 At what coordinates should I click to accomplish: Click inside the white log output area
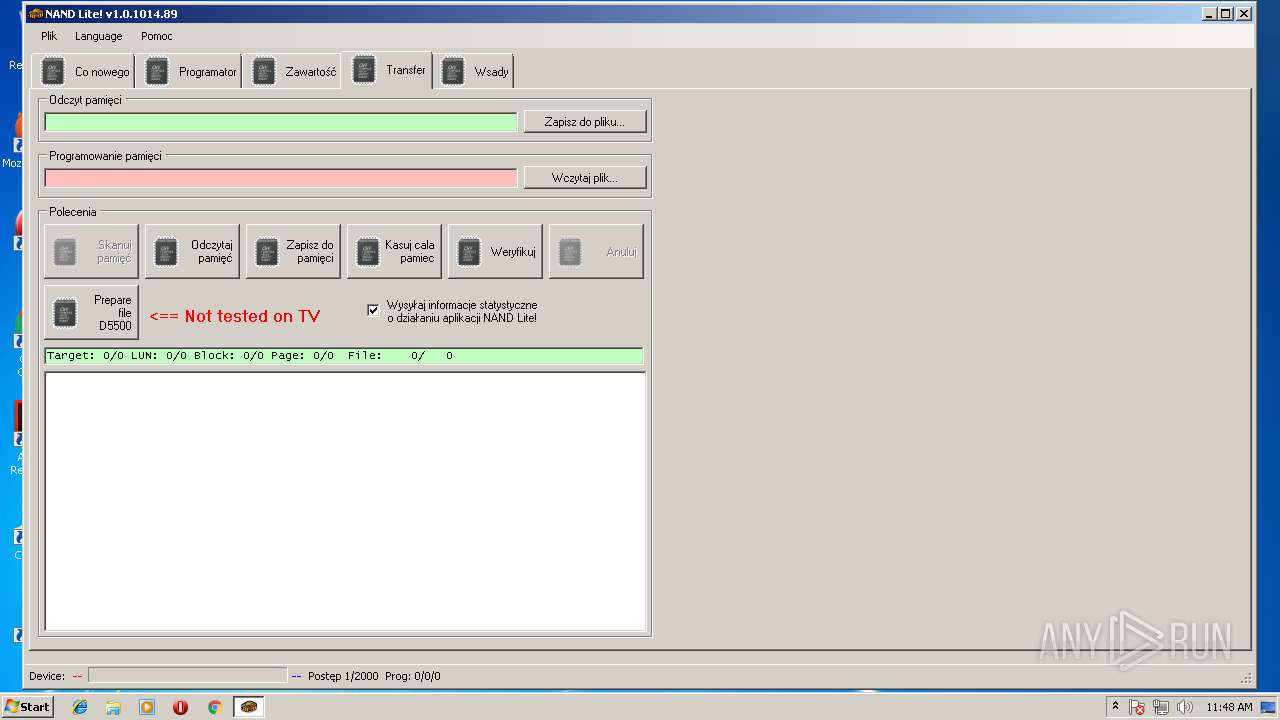tap(345, 501)
